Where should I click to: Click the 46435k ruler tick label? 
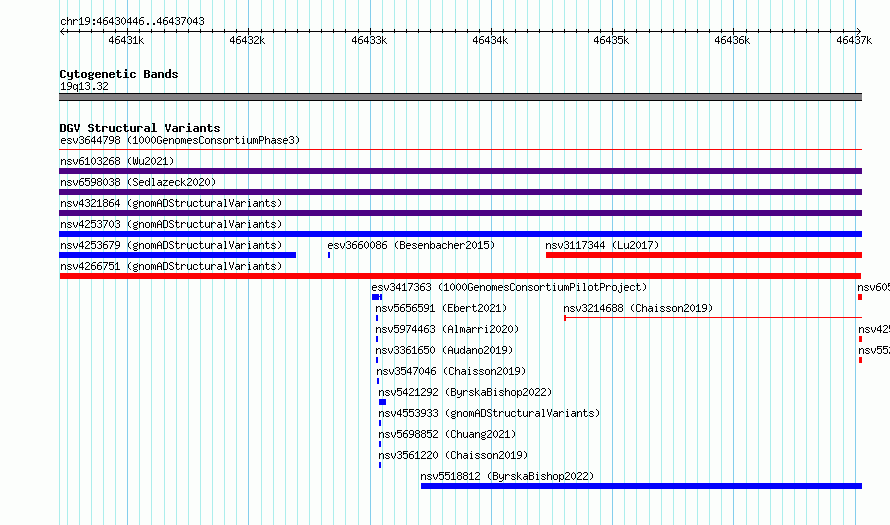pyautogui.click(x=611, y=40)
